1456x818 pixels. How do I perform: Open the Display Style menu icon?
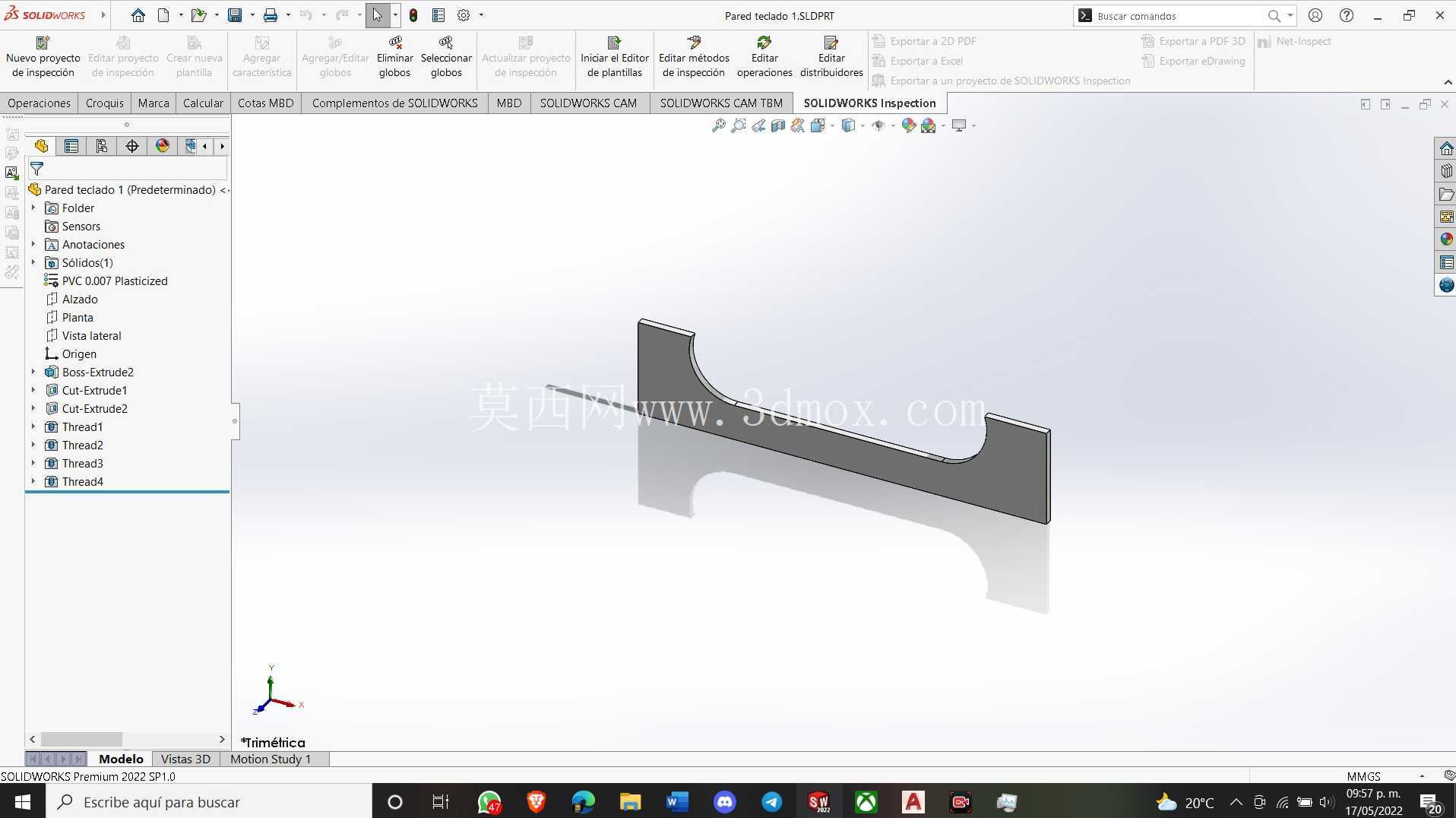[849, 125]
